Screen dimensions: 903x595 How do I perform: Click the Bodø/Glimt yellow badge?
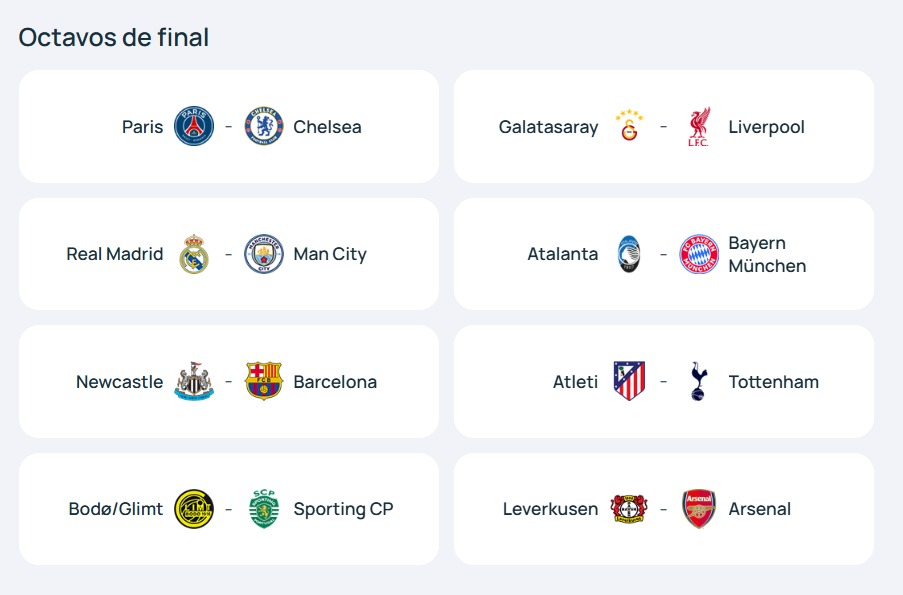(194, 509)
